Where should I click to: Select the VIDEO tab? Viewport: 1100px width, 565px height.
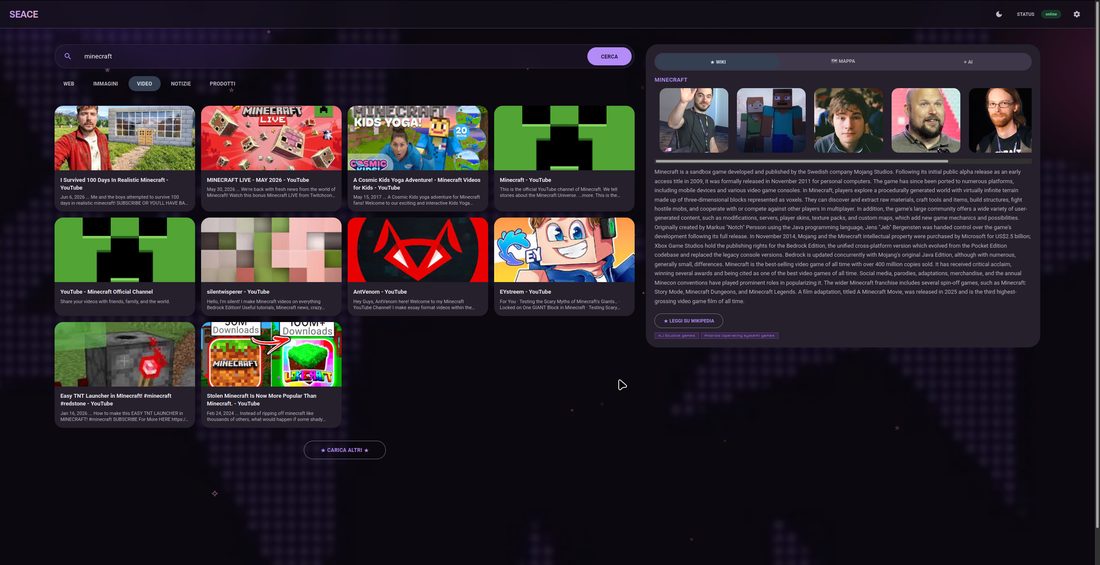coord(145,84)
